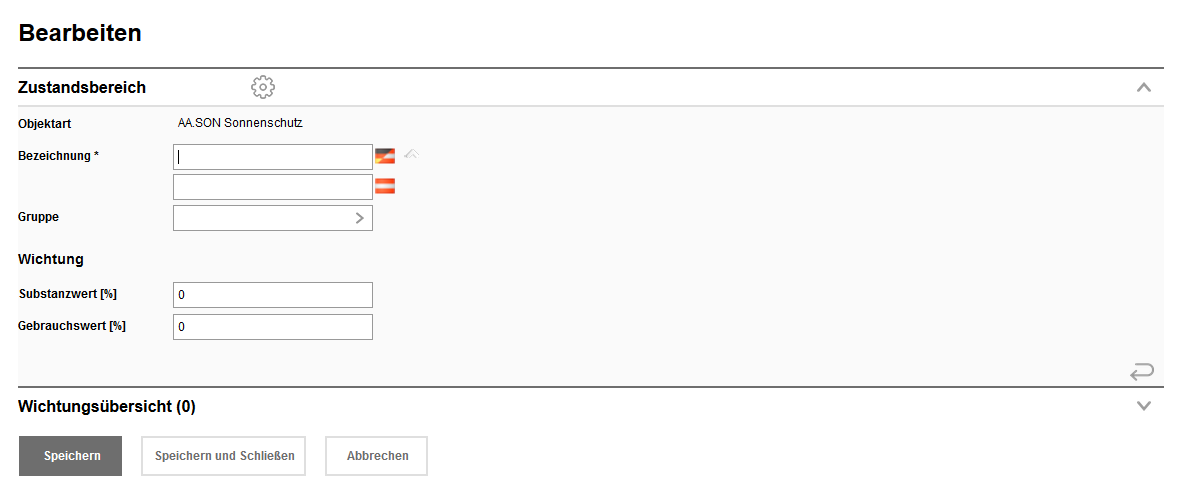This screenshot has height=502, width=1179.
Task: Select the Gebrauchswert [%] input field
Action: coord(272,327)
